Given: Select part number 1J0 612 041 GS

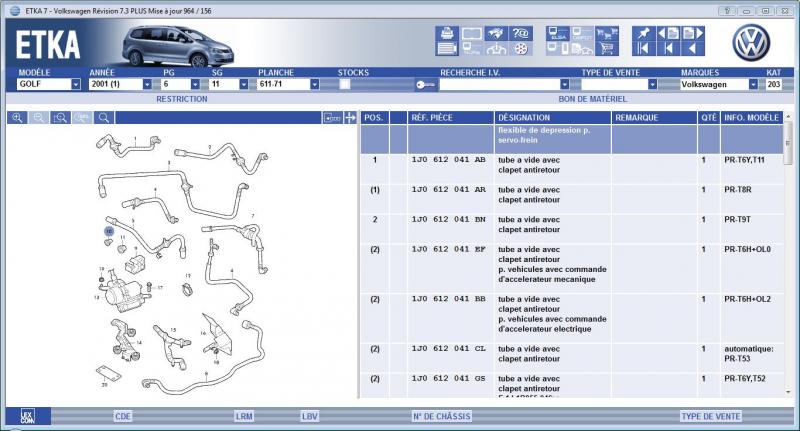Looking at the screenshot, I should 448,378.
